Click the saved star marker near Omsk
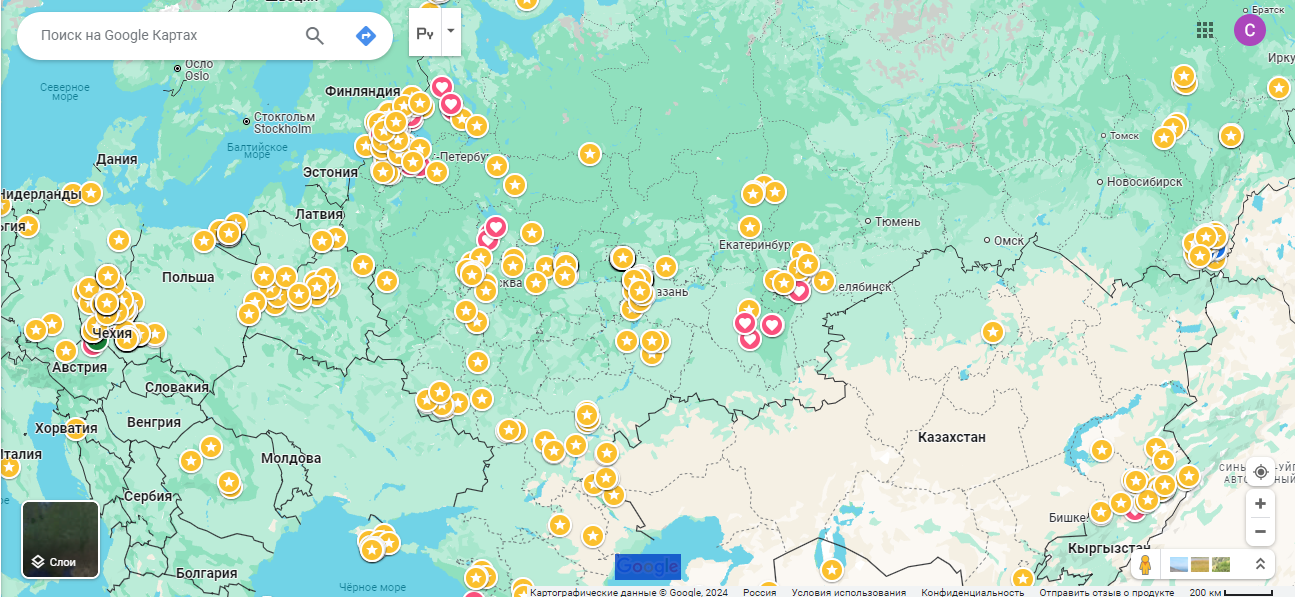 [993, 332]
